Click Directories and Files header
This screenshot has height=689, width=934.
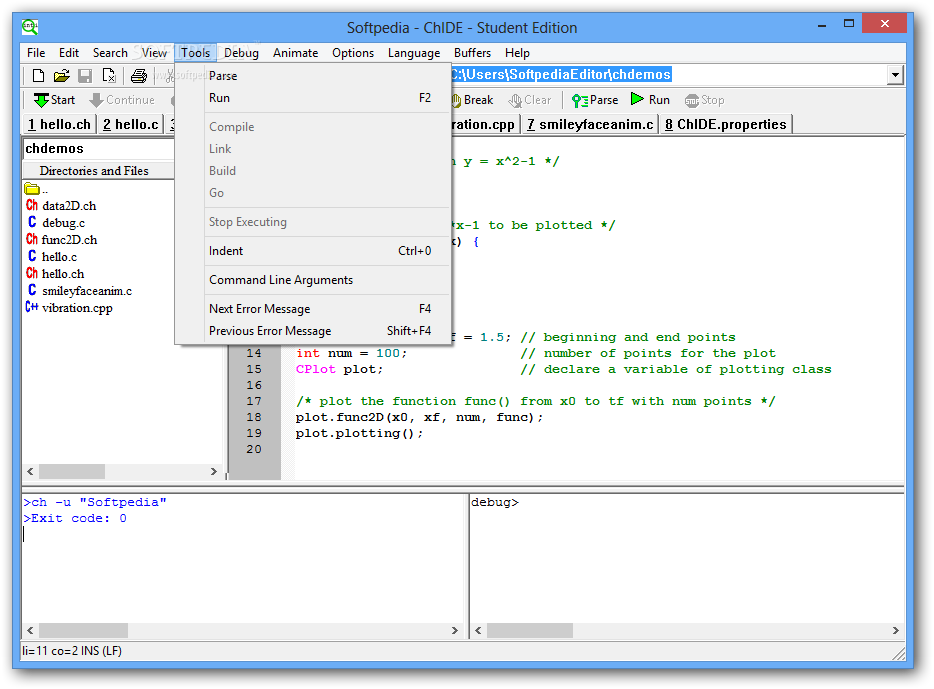coord(98,171)
